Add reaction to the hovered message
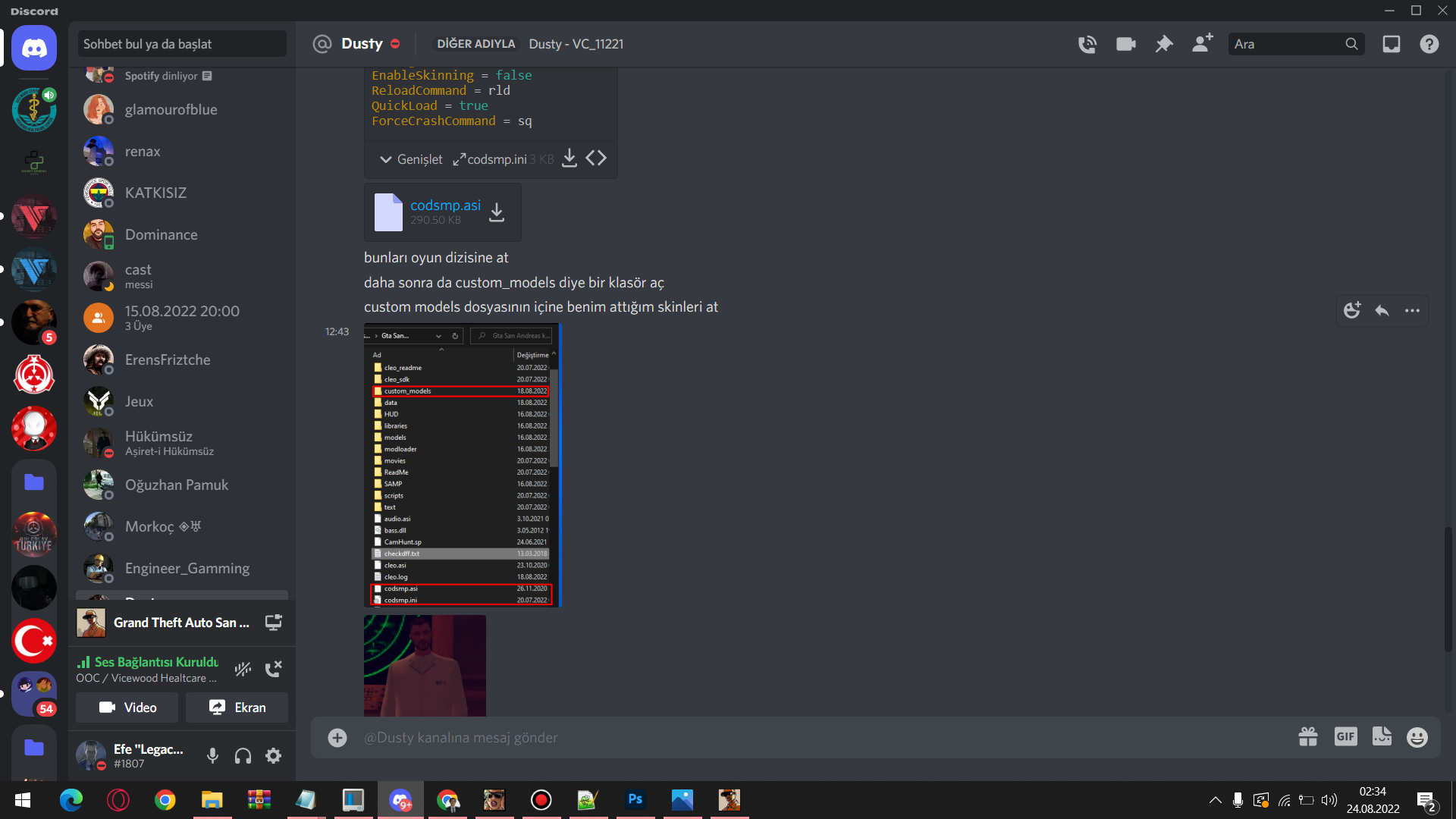The image size is (1456, 819). click(x=1352, y=310)
